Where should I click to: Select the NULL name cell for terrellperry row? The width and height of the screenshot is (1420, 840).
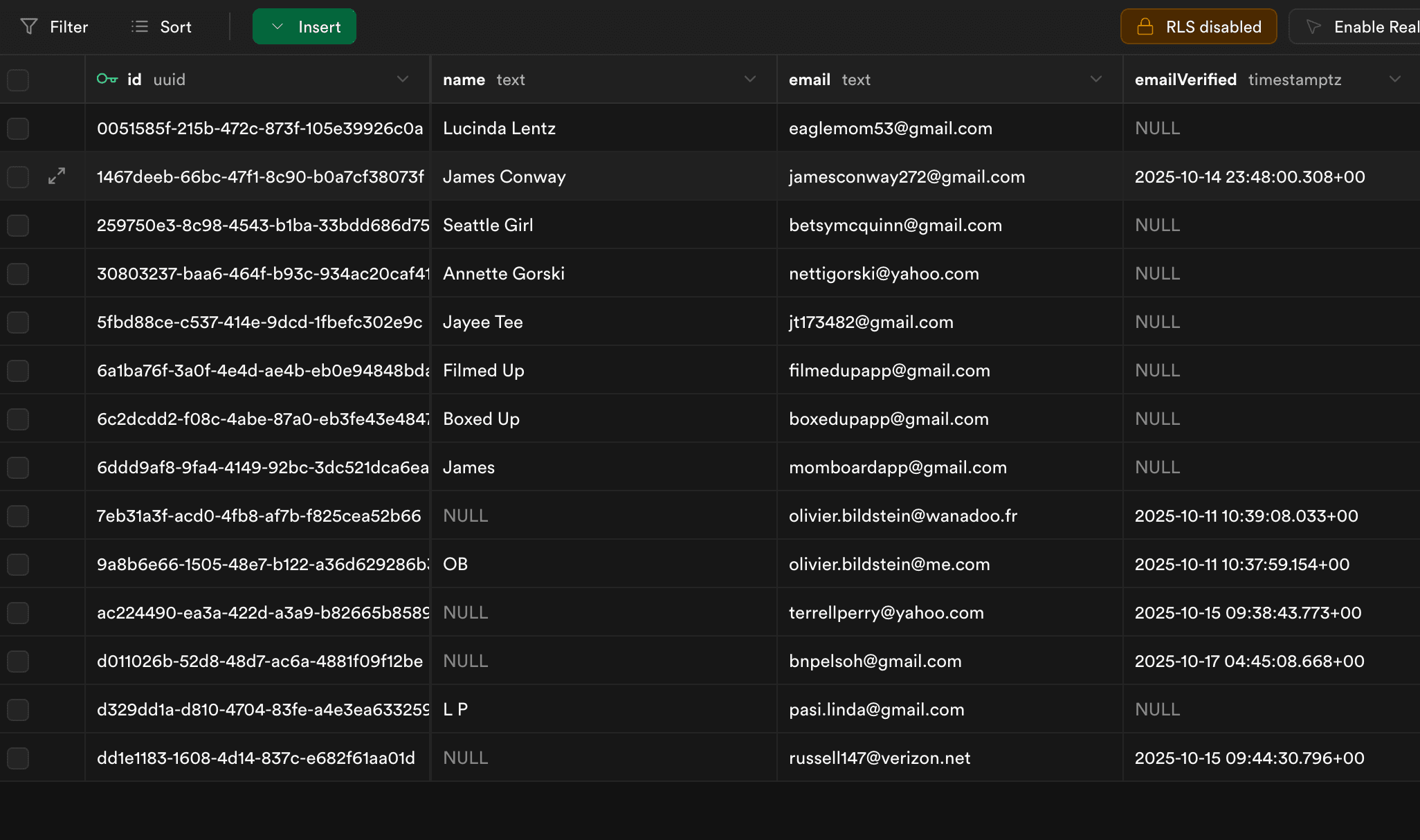click(466, 612)
